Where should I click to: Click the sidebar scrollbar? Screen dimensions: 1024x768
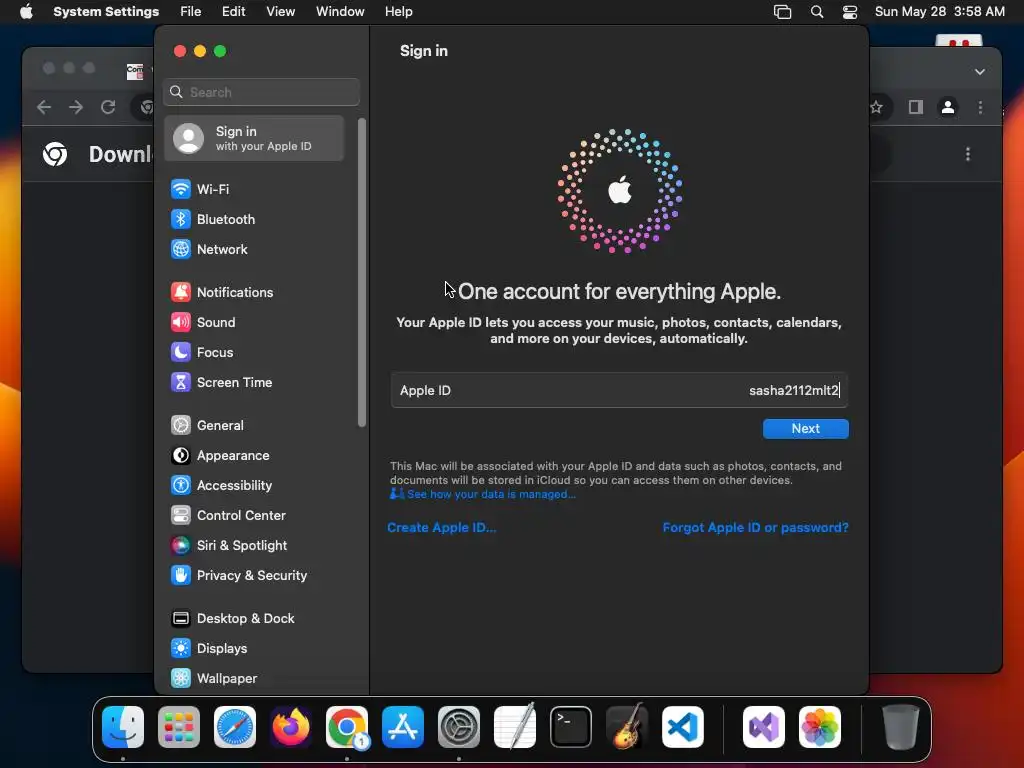(362, 273)
